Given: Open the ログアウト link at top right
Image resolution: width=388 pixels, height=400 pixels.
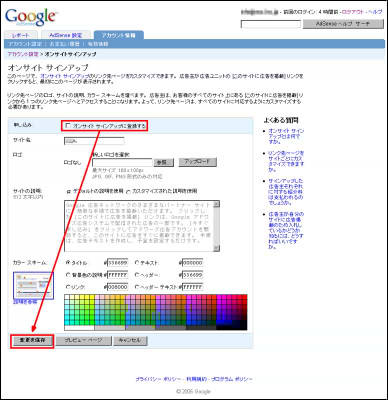Looking at the screenshot, I should tap(354, 12).
